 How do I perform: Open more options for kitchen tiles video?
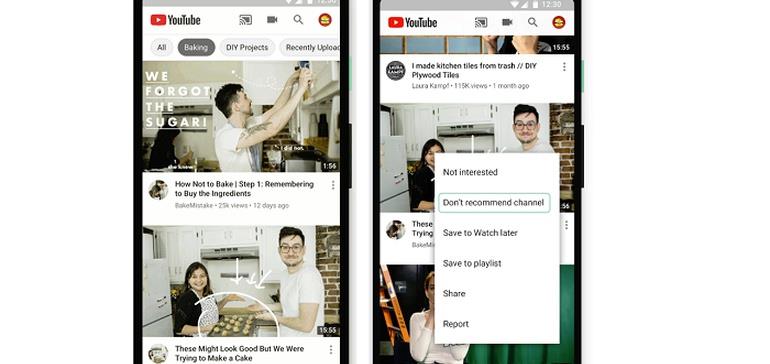[564, 66]
